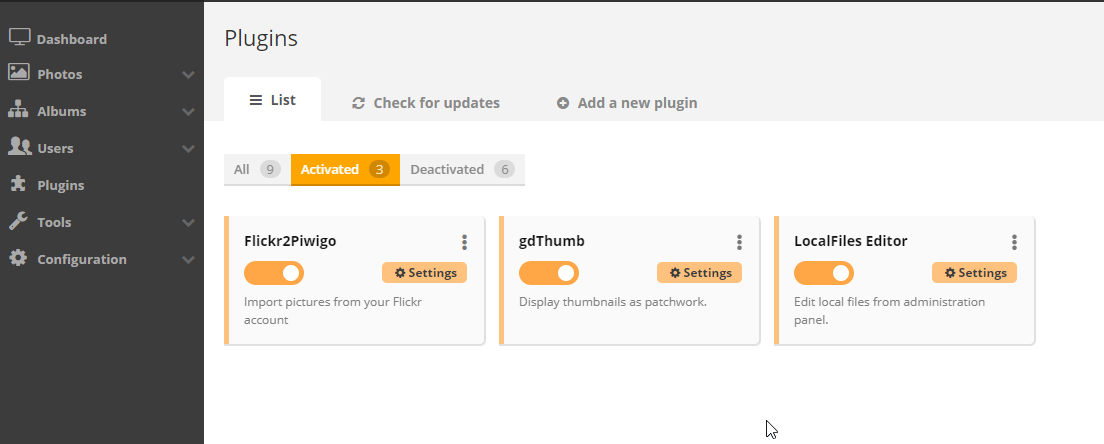Expand the Albums menu chevron

point(188,112)
